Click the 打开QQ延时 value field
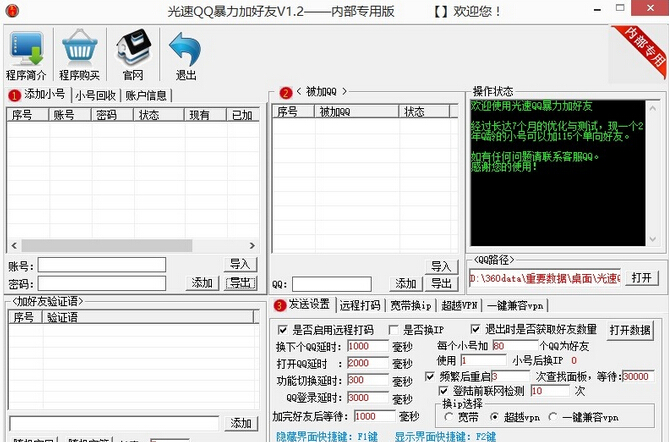This screenshot has width=669, height=442. point(368,363)
